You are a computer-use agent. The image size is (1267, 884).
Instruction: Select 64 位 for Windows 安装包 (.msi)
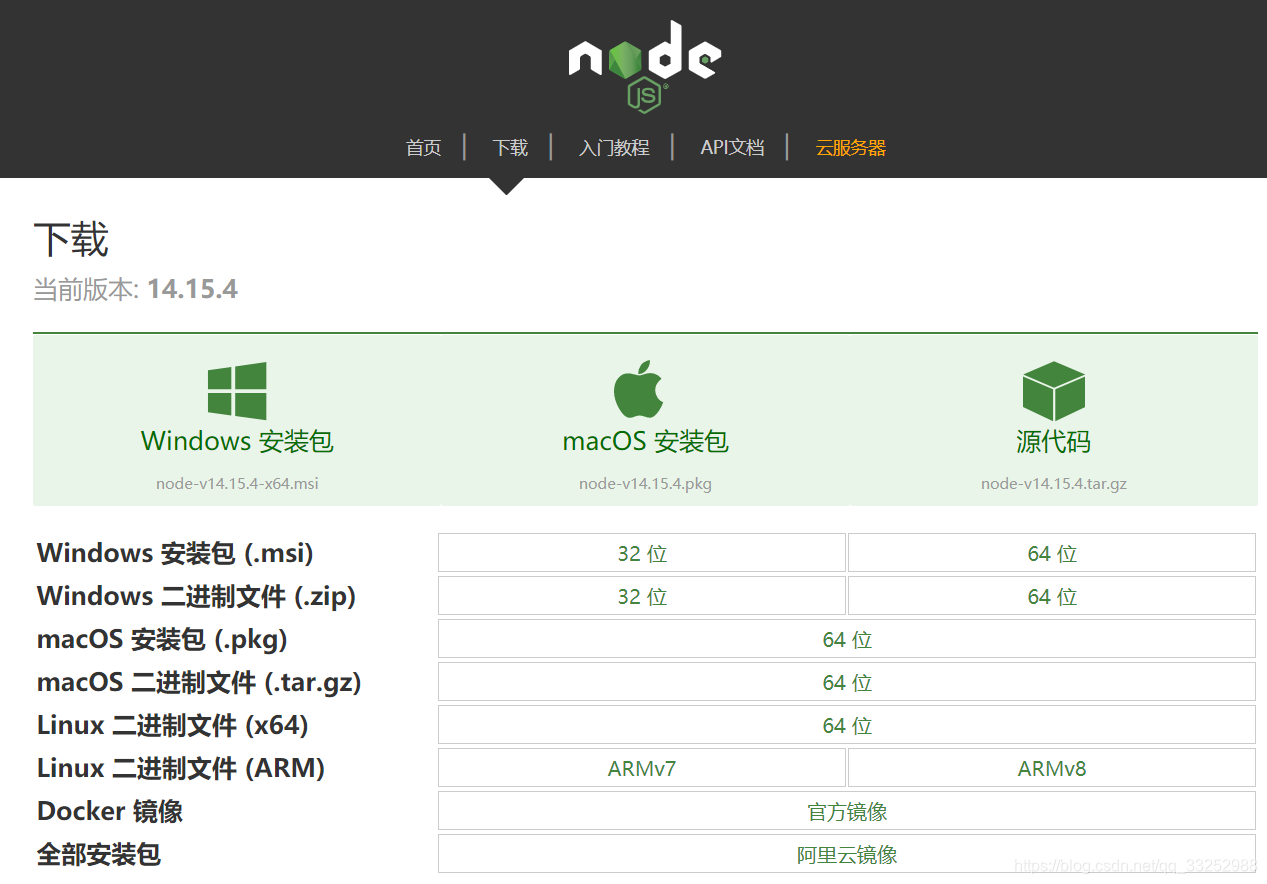coord(1052,553)
